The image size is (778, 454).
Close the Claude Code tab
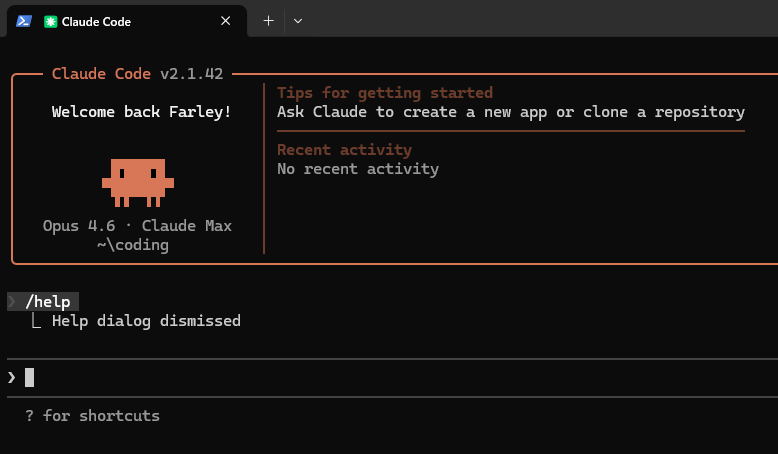point(225,21)
